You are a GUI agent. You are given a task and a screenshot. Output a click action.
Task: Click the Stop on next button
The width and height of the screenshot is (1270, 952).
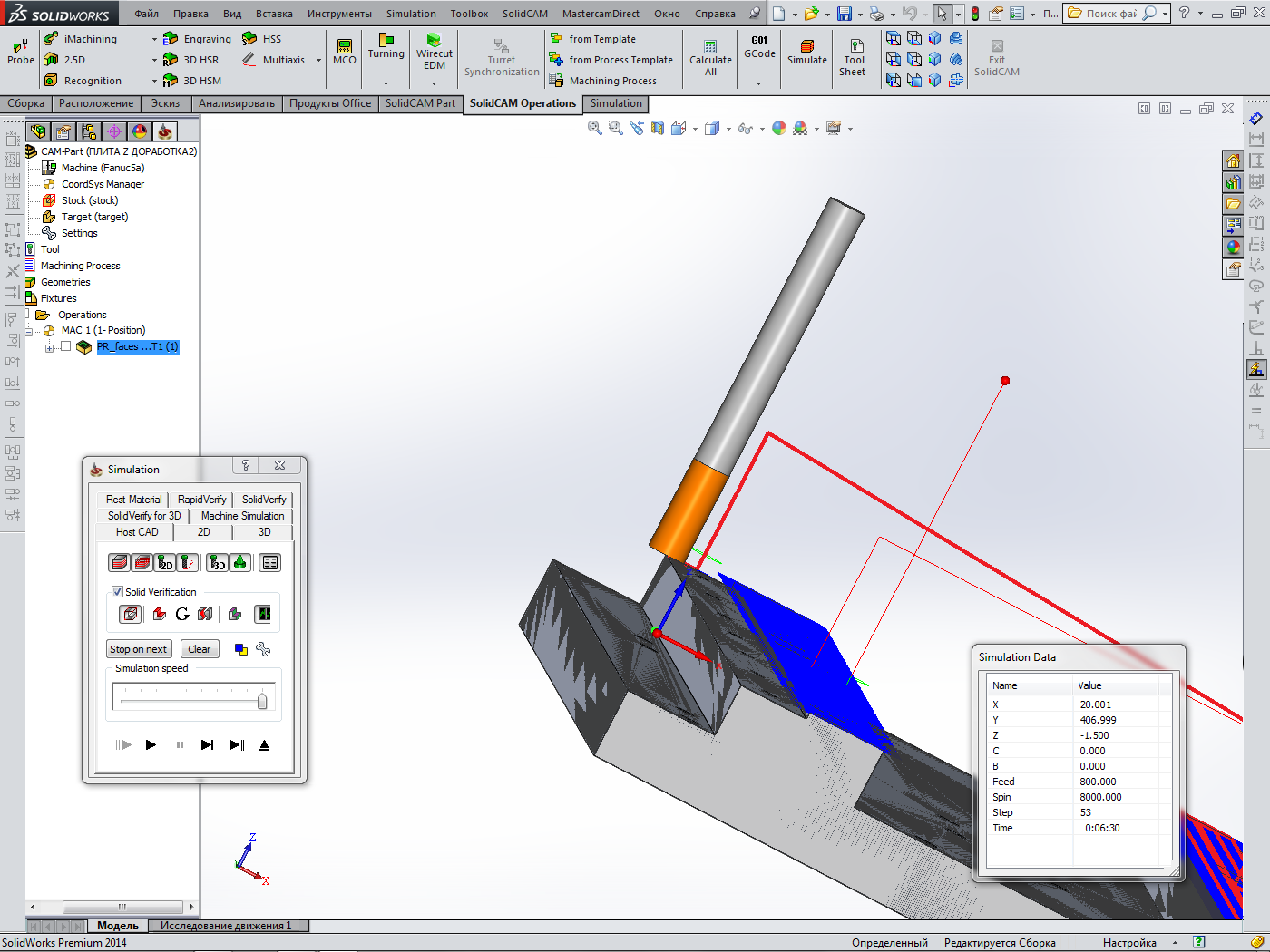pos(138,649)
